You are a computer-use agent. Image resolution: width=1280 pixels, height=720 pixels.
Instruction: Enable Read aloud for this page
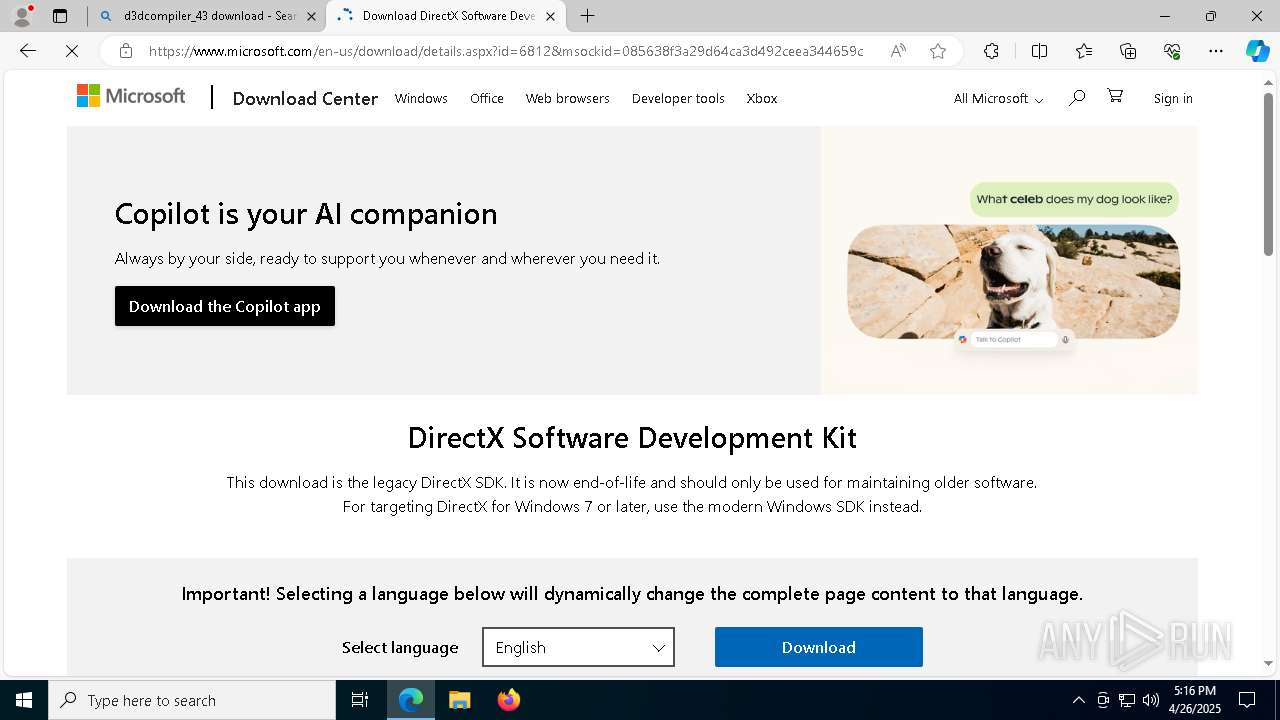[x=898, y=51]
